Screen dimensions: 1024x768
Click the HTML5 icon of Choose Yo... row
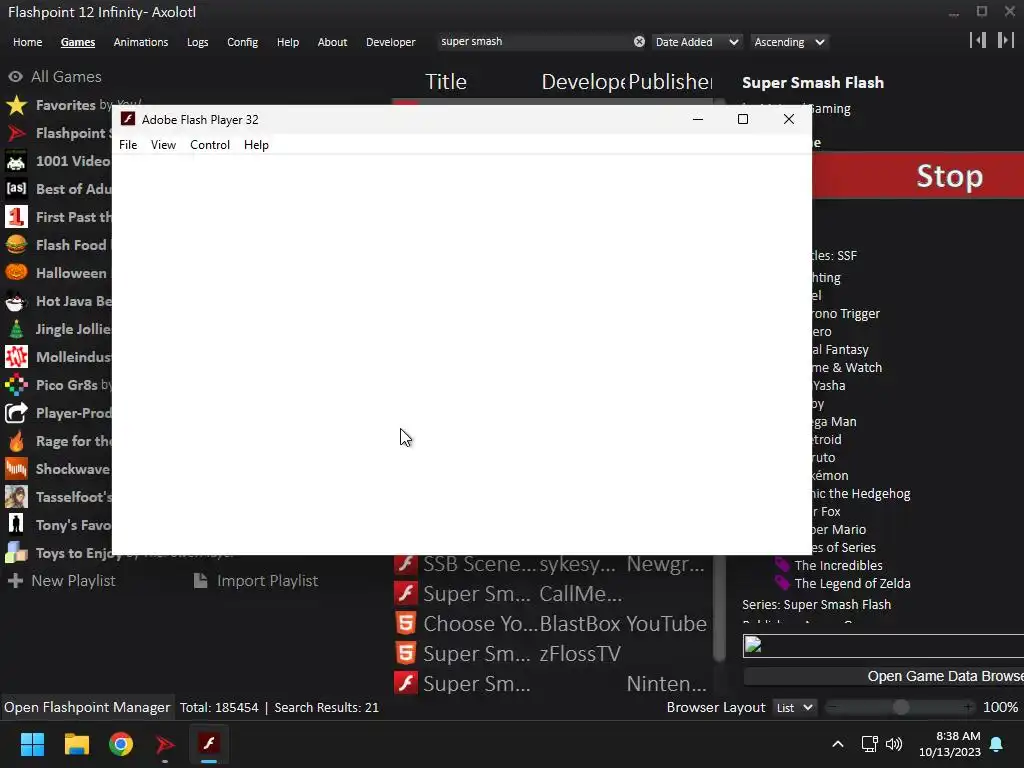click(406, 624)
